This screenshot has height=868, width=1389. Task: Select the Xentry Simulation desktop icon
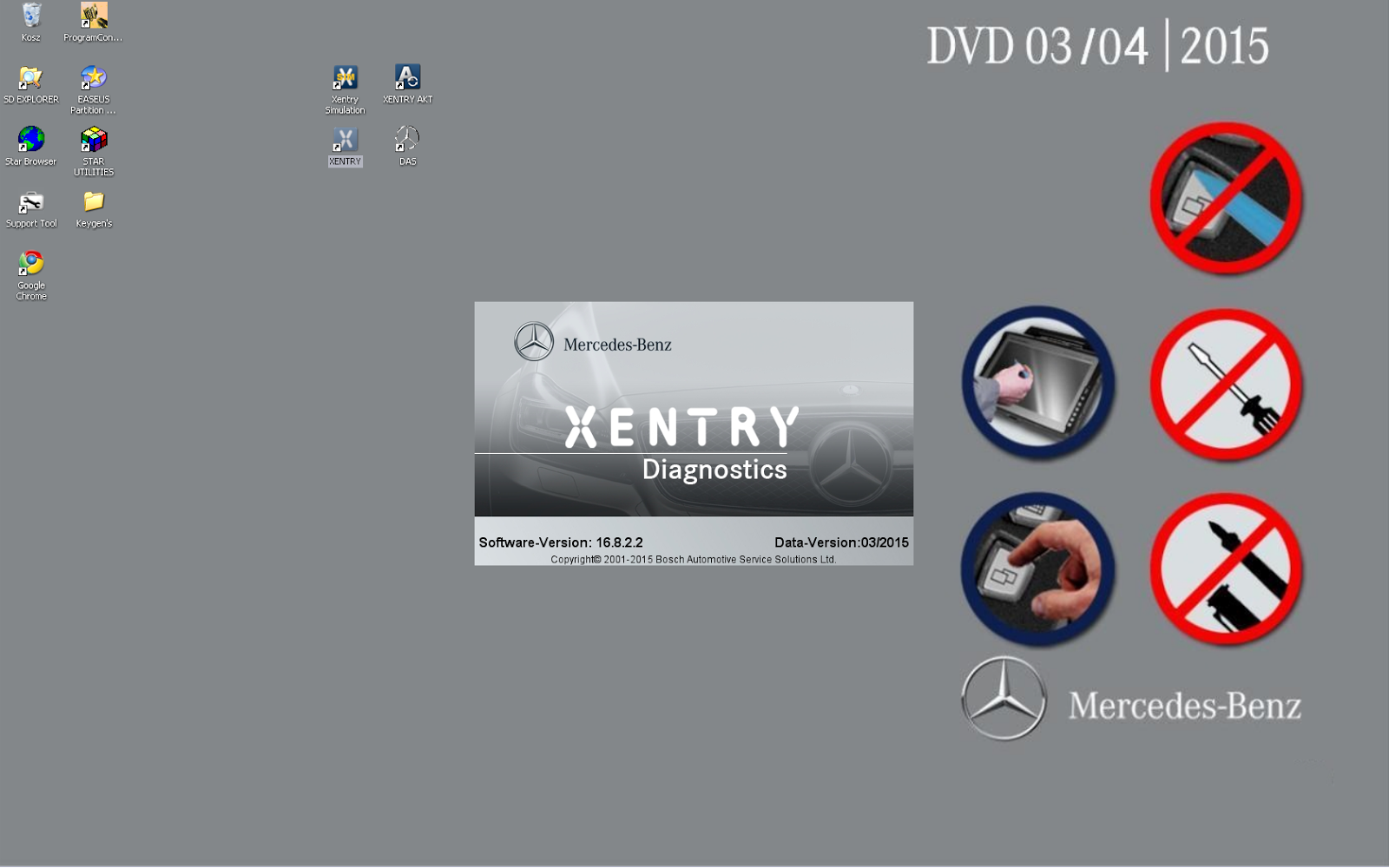click(x=345, y=89)
